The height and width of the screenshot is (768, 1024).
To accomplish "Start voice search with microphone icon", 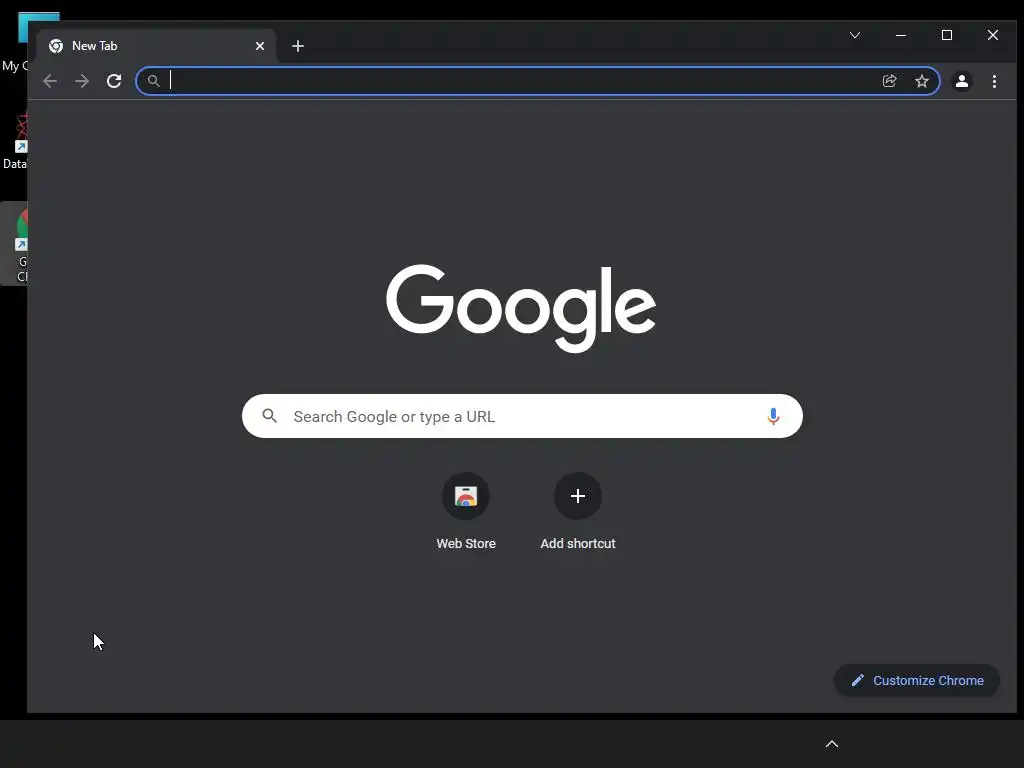I will 773,416.
